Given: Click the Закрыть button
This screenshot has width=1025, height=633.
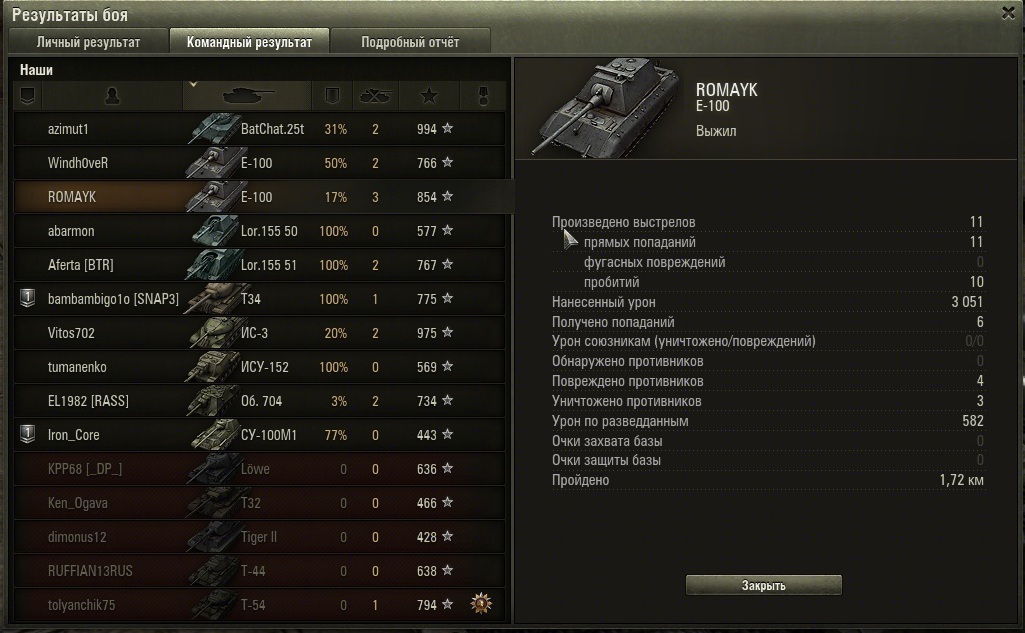Looking at the screenshot, I should 764,585.
